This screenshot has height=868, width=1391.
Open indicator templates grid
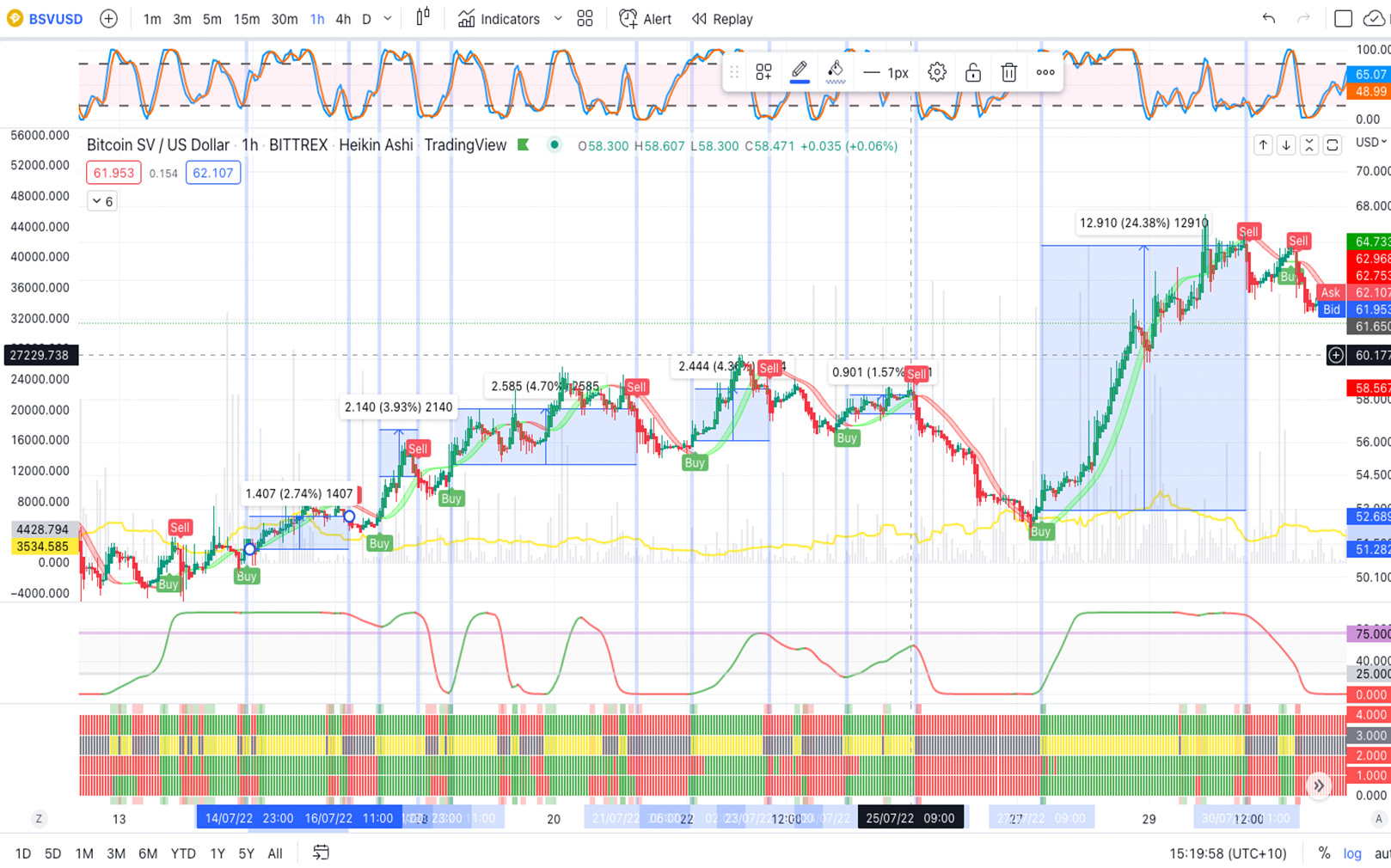(x=585, y=19)
